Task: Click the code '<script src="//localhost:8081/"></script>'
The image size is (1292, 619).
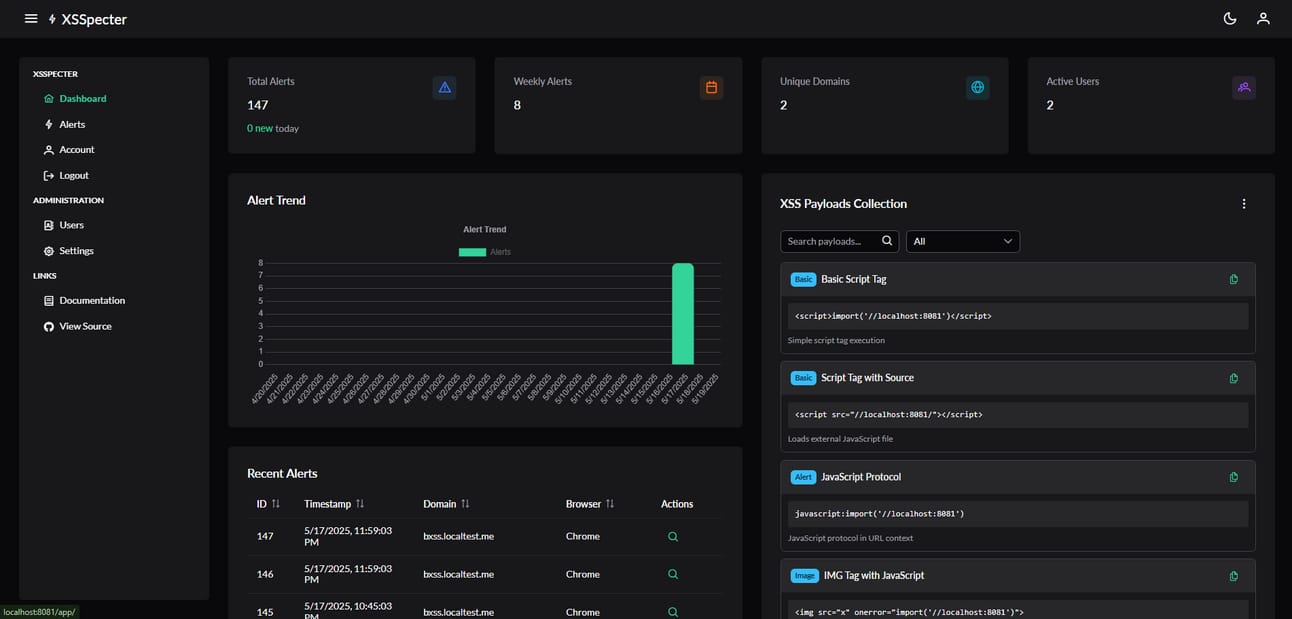Action: (889, 415)
